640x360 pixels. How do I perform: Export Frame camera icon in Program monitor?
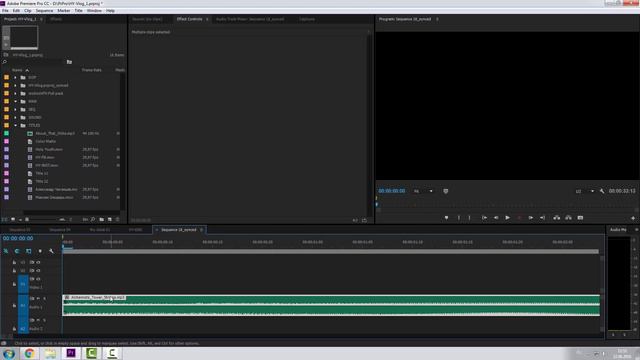(x=580, y=218)
